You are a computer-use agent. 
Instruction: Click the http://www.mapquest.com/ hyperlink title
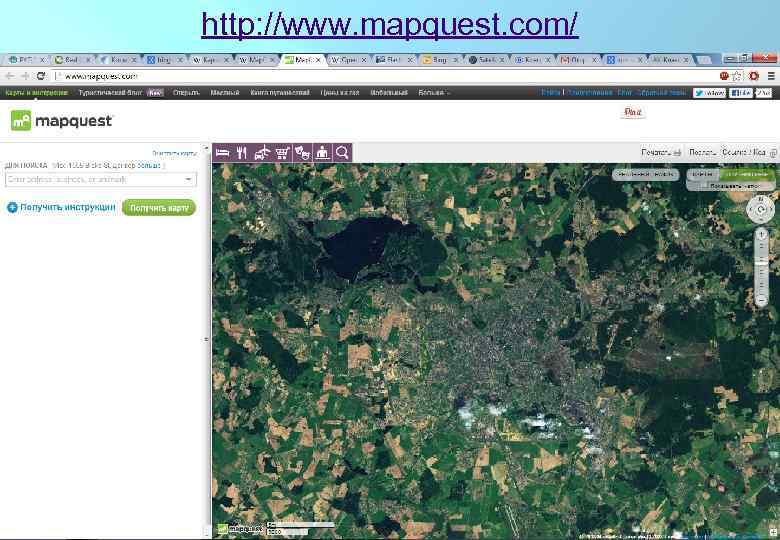[x=390, y=23]
